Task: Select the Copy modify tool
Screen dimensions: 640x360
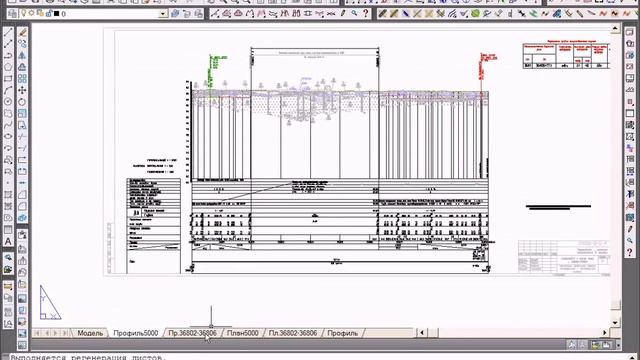Action: click(x=22, y=44)
